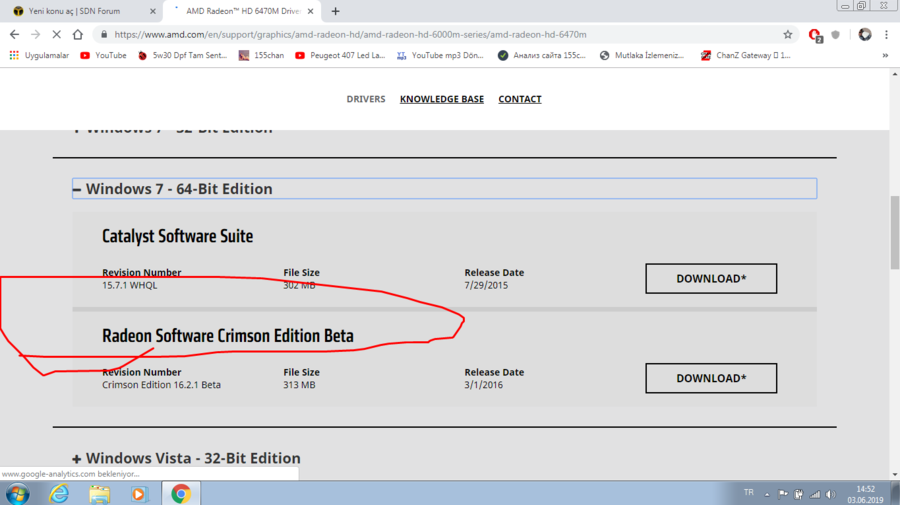The height and width of the screenshot is (505, 900).
Task: Open the red extension icon with badge
Action: pyautogui.click(x=815, y=35)
